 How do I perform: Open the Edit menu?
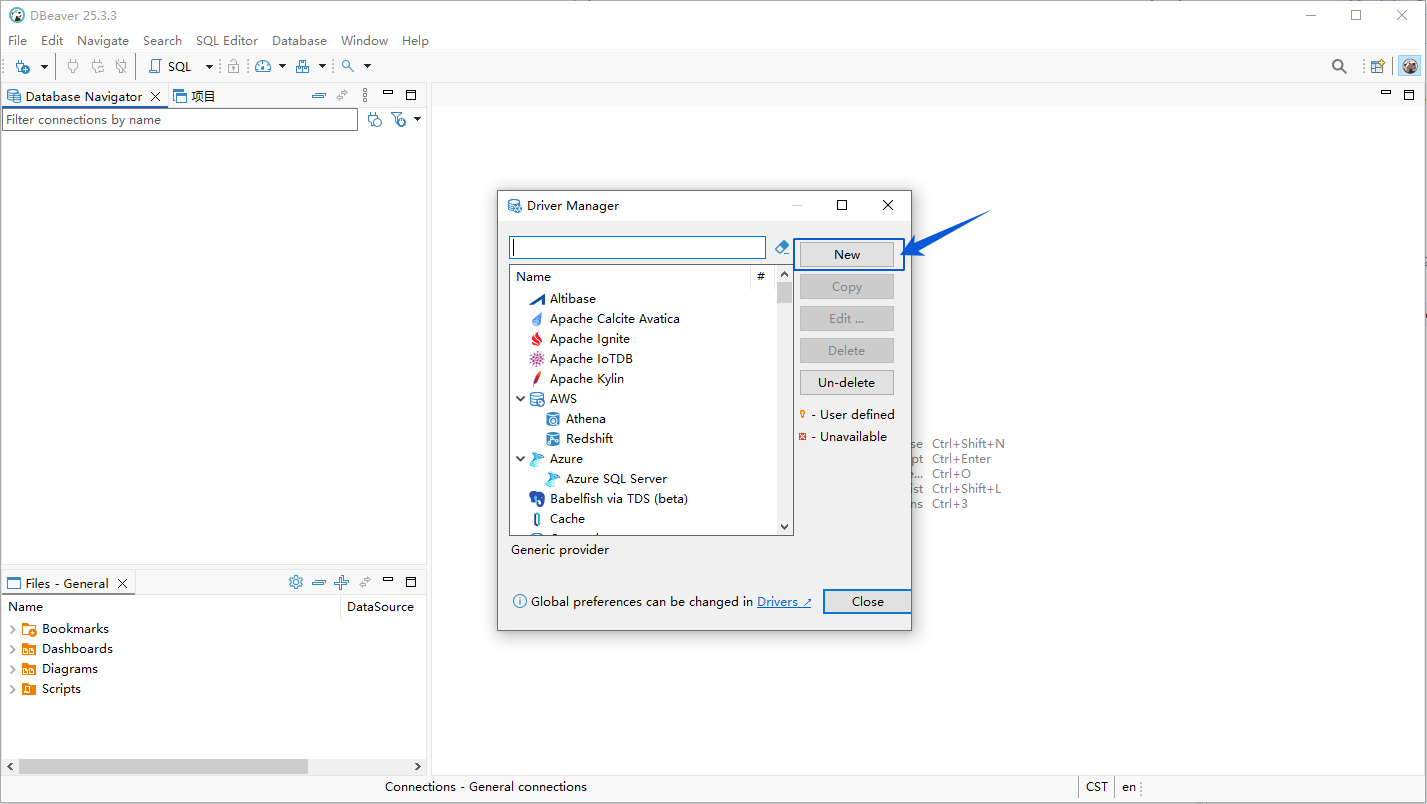pyautogui.click(x=52, y=41)
